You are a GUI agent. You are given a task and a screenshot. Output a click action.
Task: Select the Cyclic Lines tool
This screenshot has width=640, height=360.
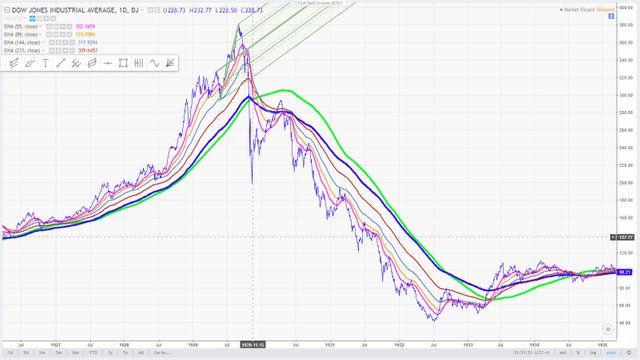point(139,63)
